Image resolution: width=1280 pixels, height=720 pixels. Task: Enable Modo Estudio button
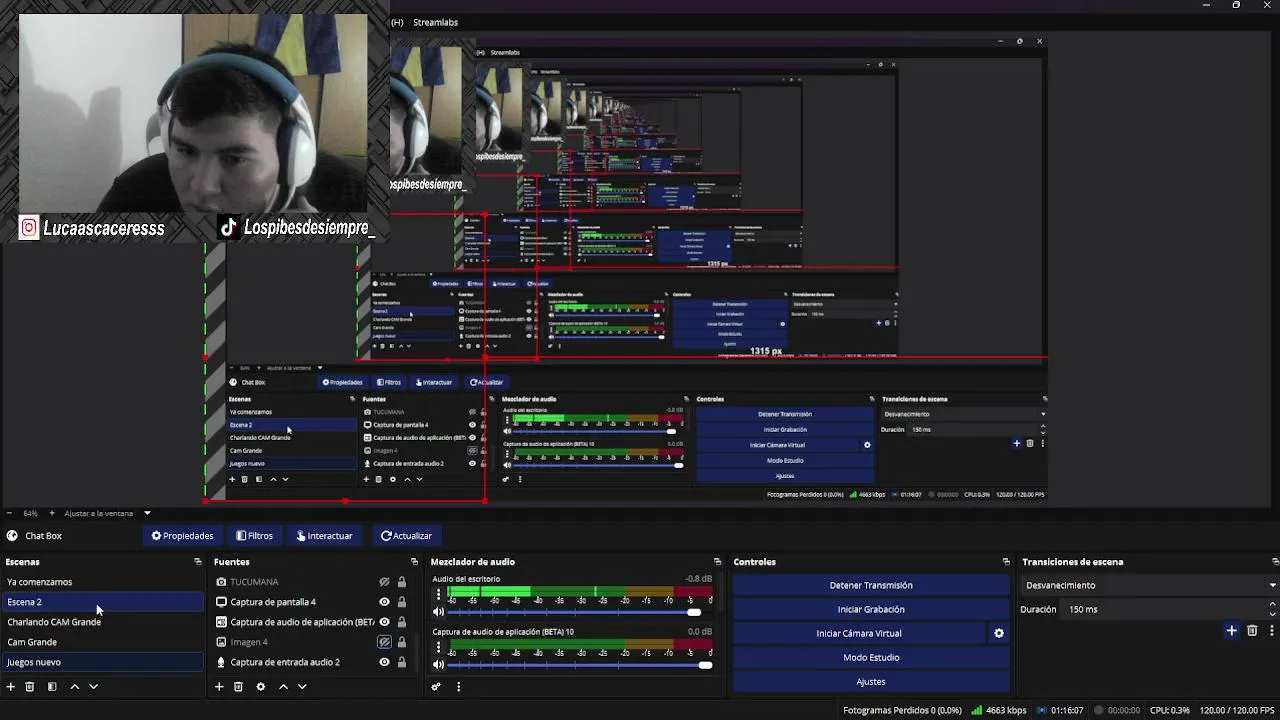pyautogui.click(x=871, y=657)
